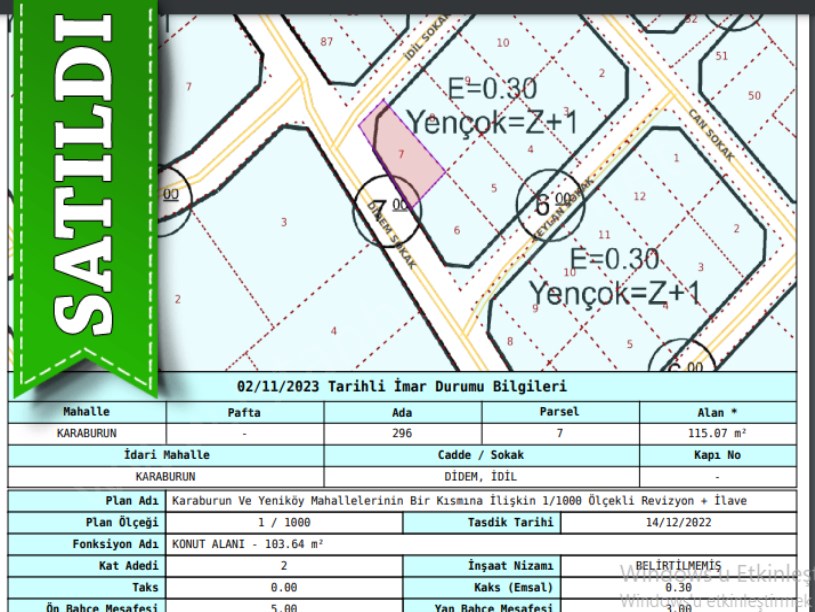Click the green SATILDI ribbon banner
Screen dimensions: 815x612
(84, 190)
